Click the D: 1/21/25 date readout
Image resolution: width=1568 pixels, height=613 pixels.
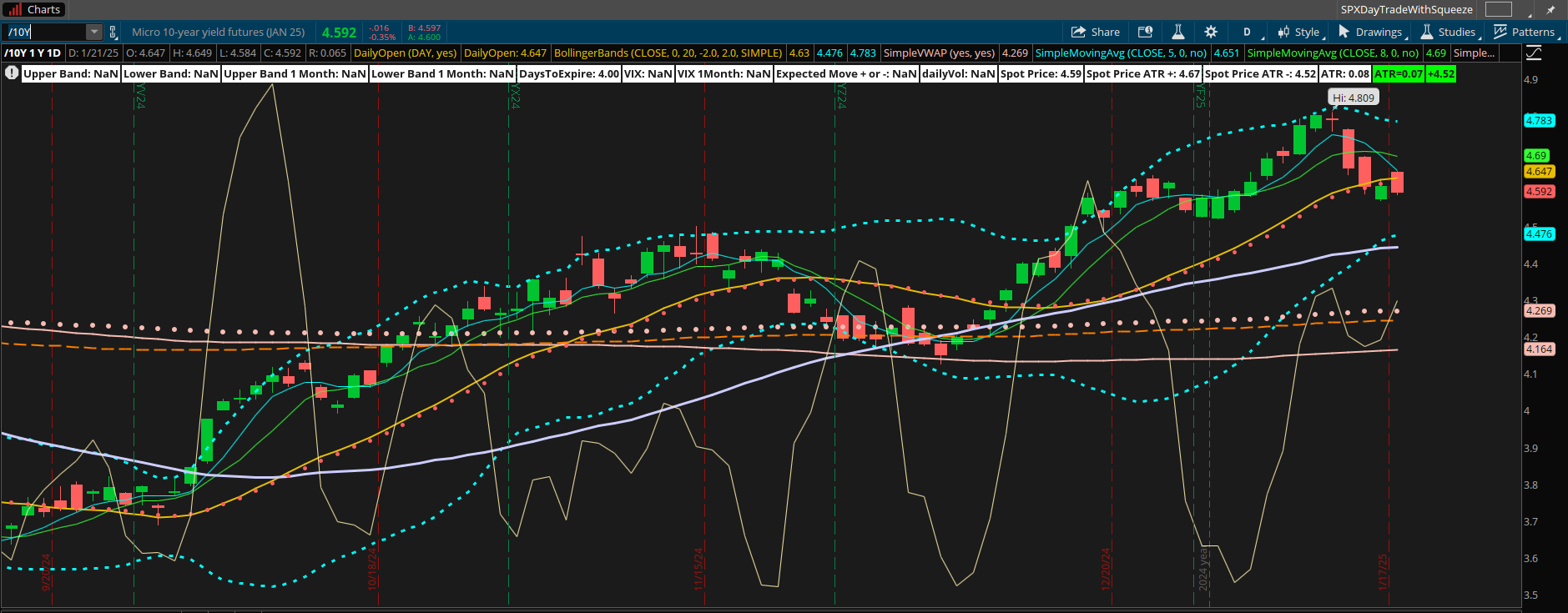click(x=93, y=53)
